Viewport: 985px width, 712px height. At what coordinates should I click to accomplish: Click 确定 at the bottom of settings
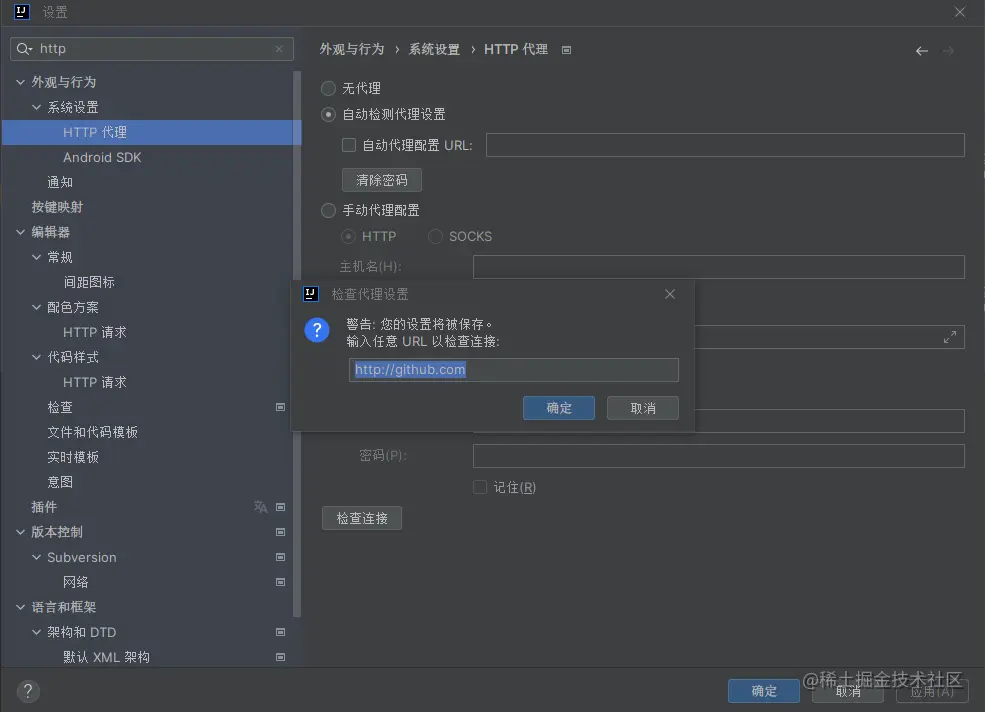pos(764,691)
